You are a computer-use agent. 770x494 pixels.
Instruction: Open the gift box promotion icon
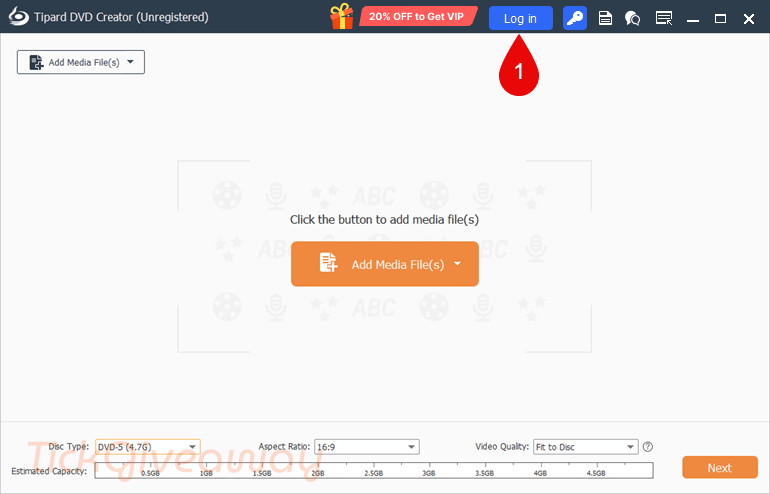[x=342, y=17]
